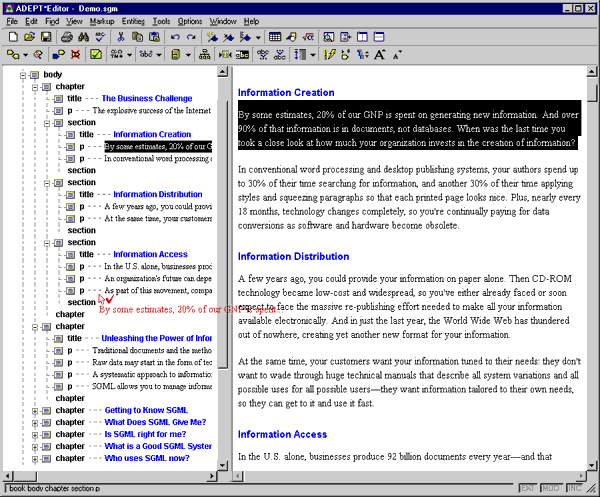Expand the What Does SGML Give Me? chapter
The image size is (600, 497).
[x=35, y=423]
